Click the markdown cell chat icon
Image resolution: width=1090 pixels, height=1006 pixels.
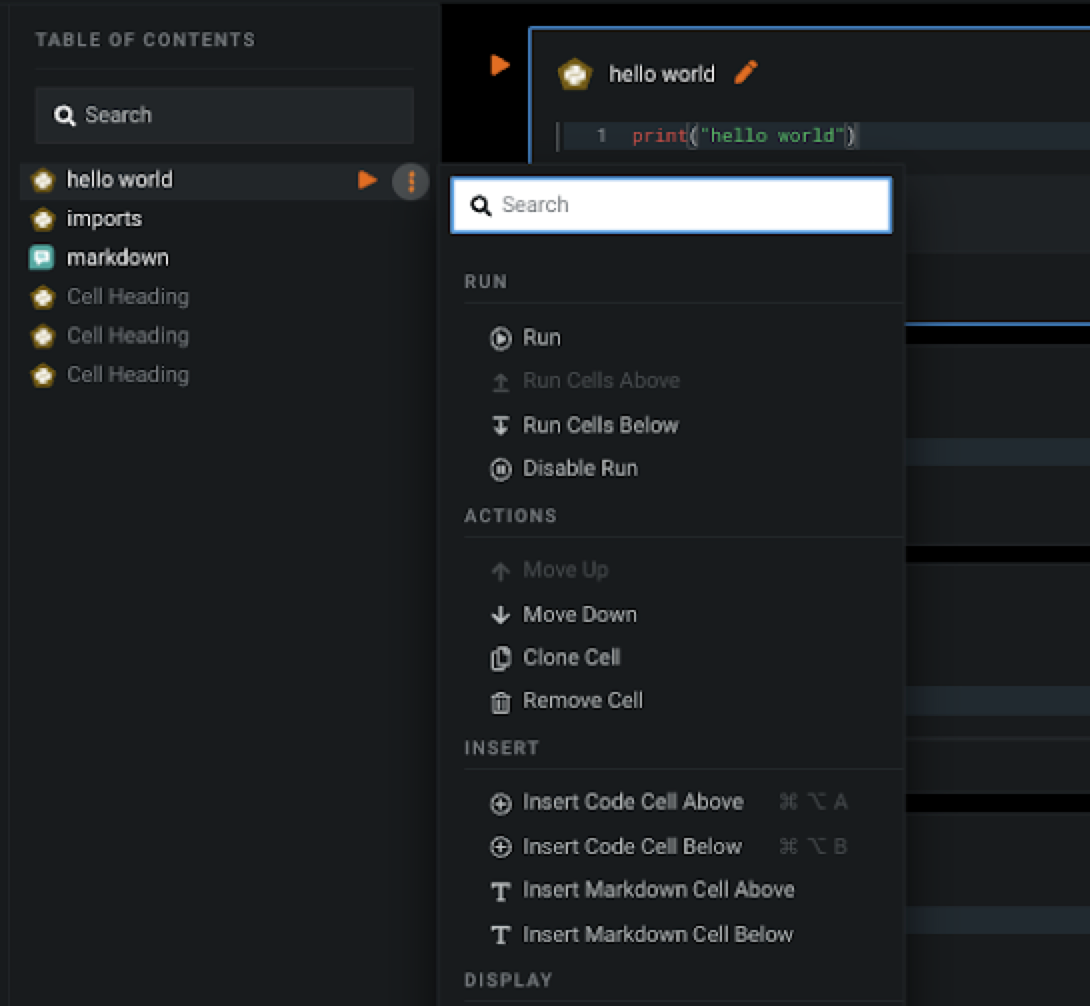tap(42, 258)
